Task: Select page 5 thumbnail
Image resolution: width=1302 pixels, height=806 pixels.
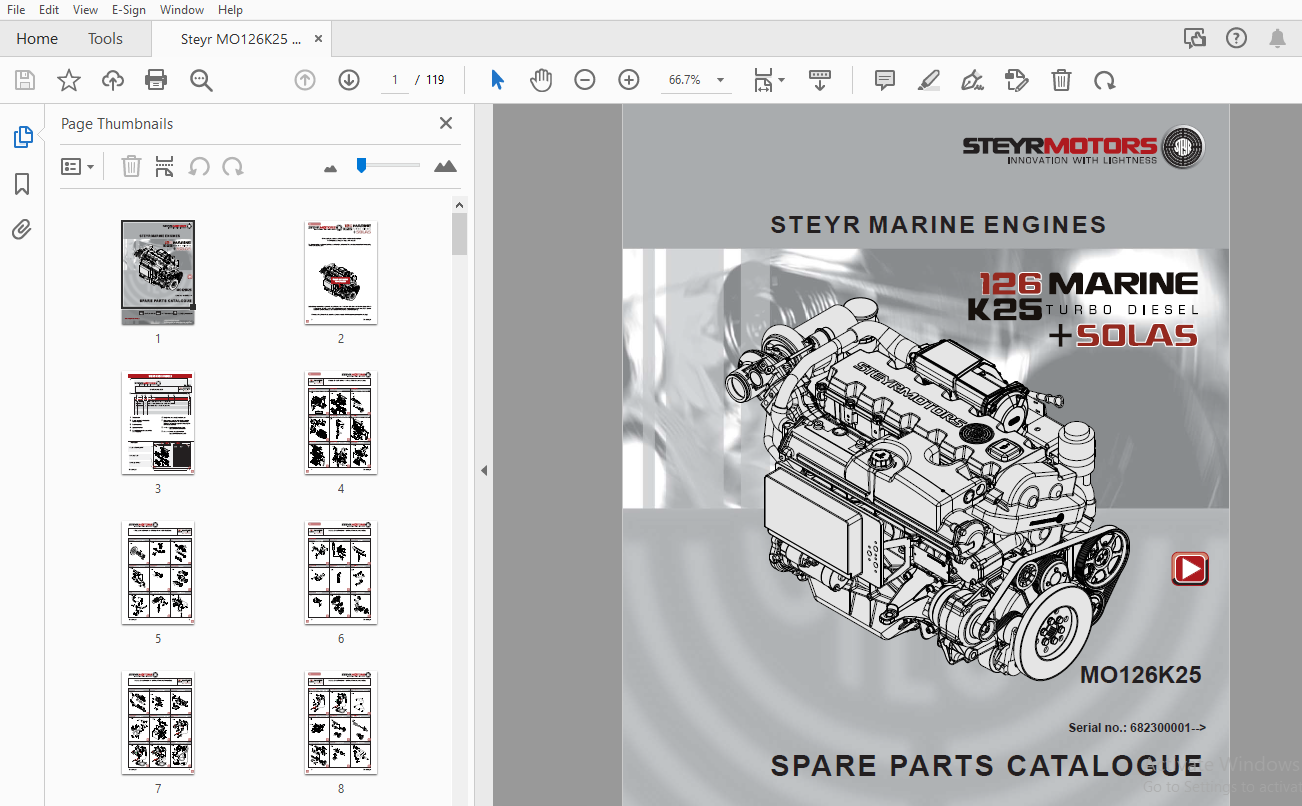Action: click(158, 572)
